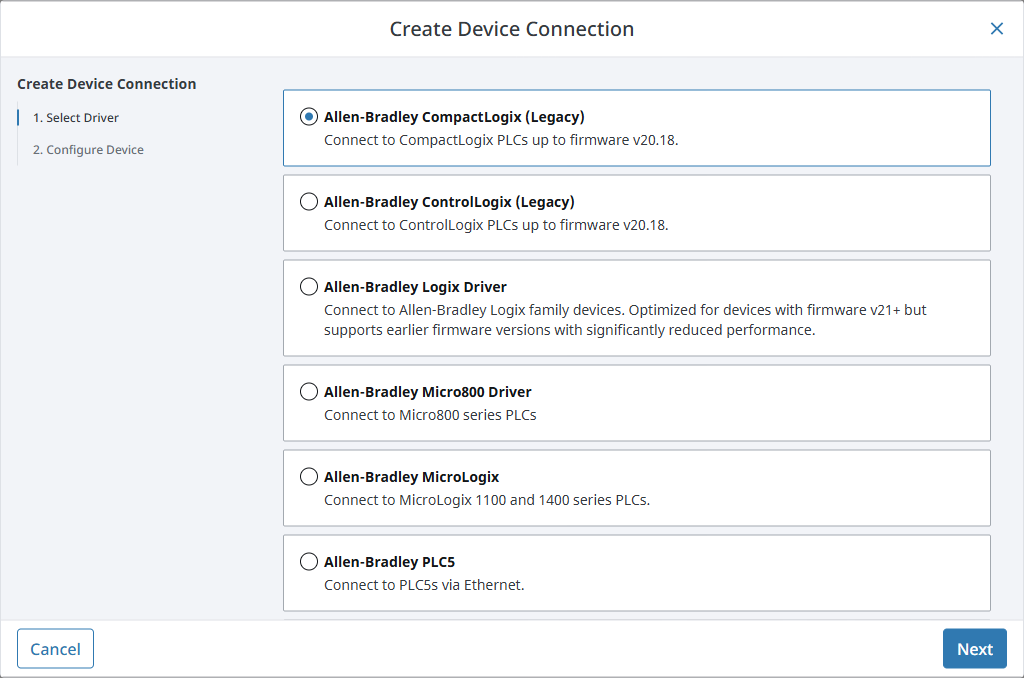Go to step 2. Configure Device
Image resolution: width=1024 pixels, height=678 pixels.
[x=88, y=150]
